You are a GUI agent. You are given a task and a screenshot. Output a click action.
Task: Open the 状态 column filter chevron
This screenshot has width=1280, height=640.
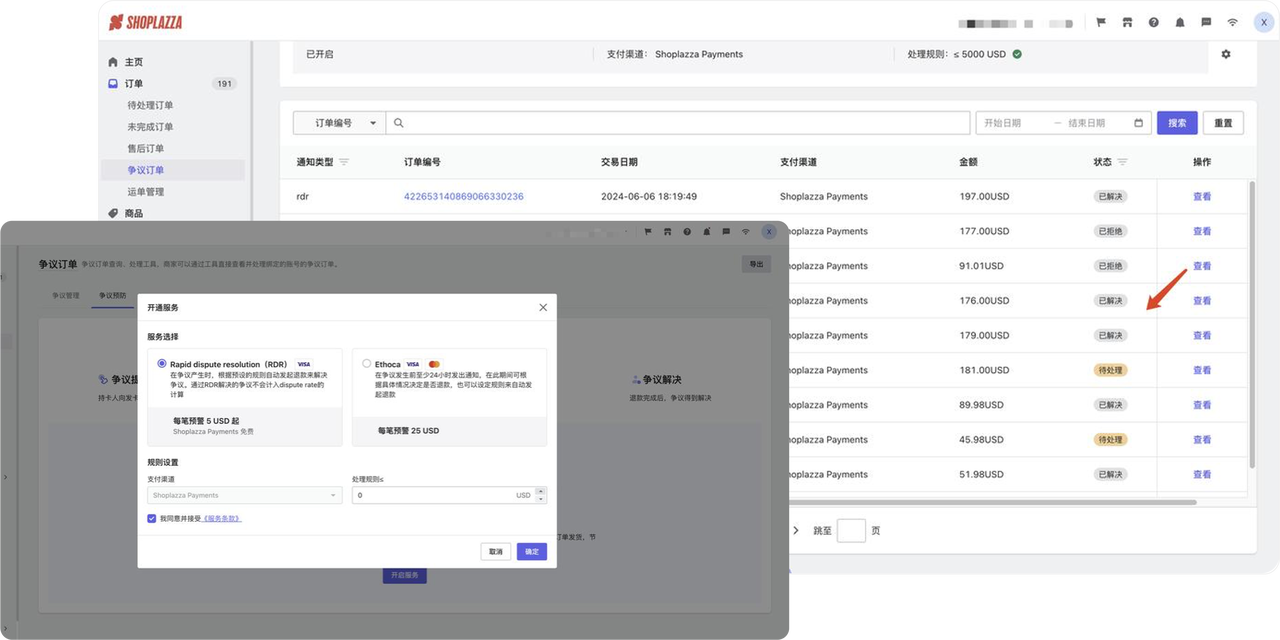click(x=1124, y=162)
